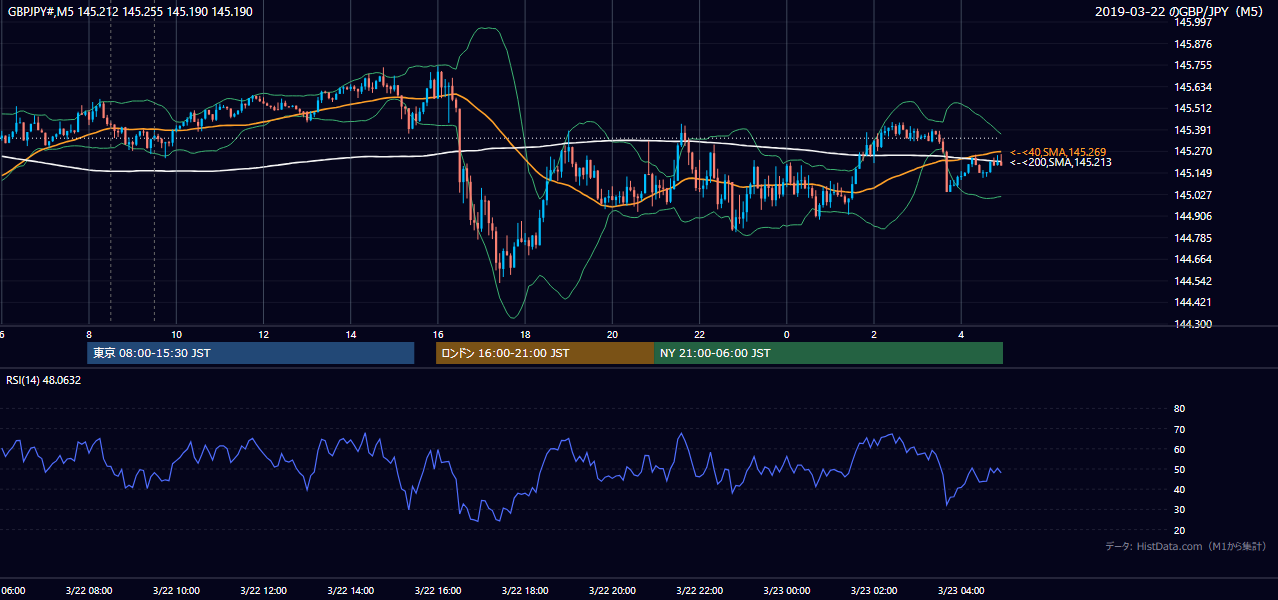The image size is (1278, 600).
Task: Click the RSI scale level 40
Action: 1179,490
